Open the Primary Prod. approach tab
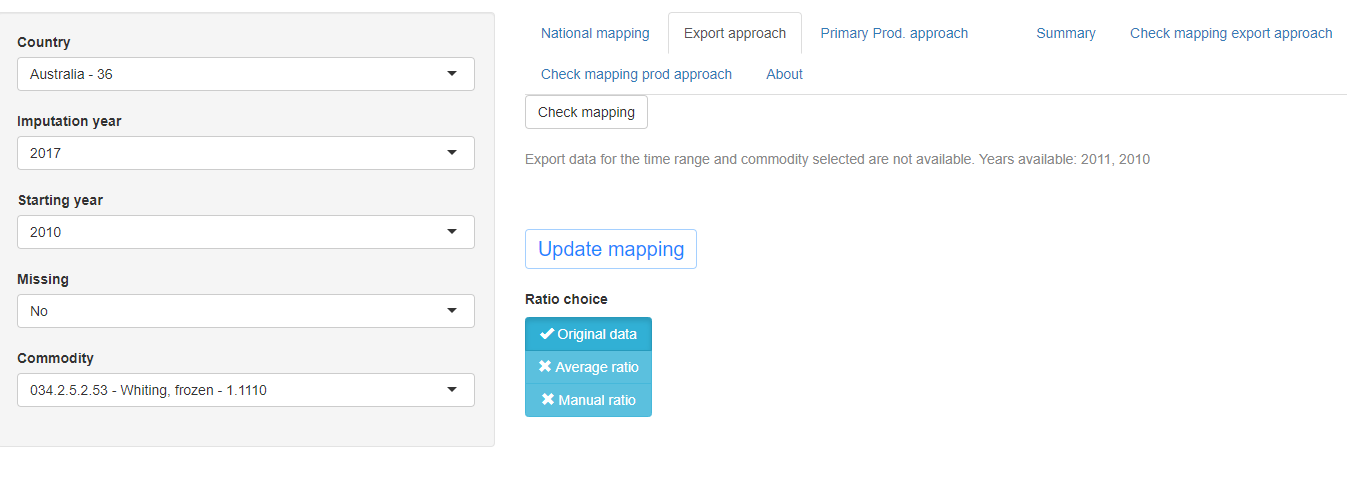The image size is (1347, 477). coord(894,33)
